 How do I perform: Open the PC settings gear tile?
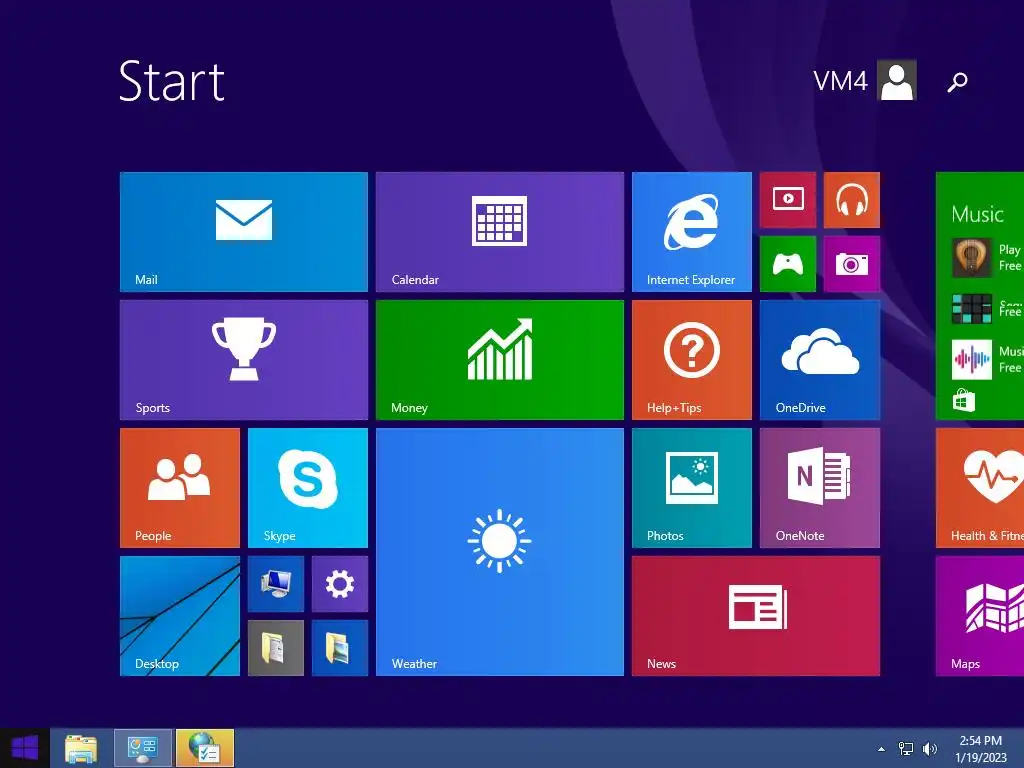[340, 584]
